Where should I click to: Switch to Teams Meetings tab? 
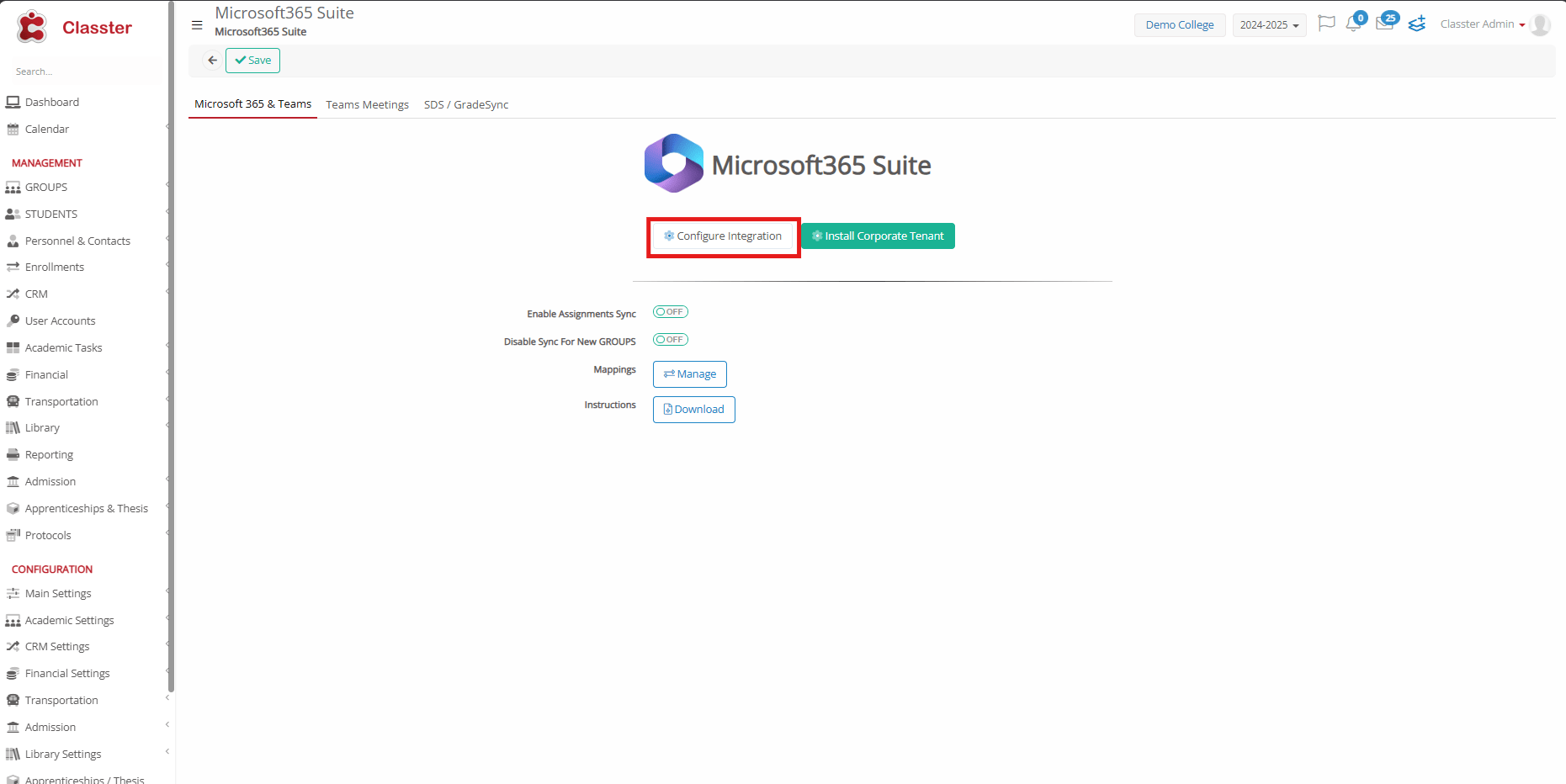[368, 105]
